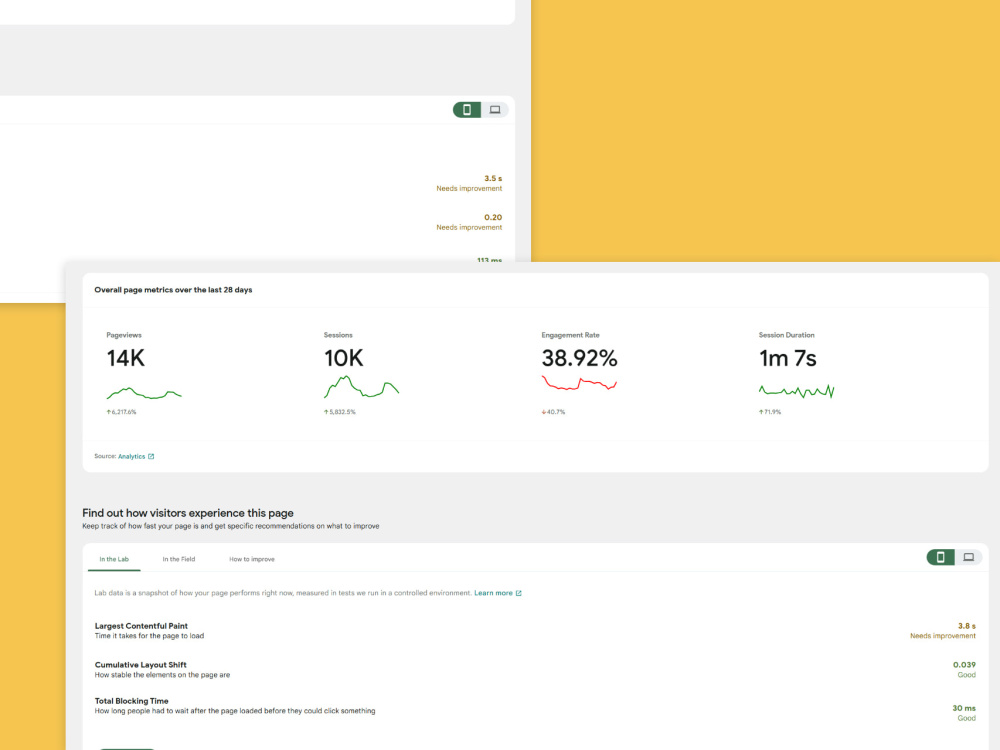
Task: Click 'Find out how visitors experience this page' heading
Action: pyautogui.click(x=188, y=513)
